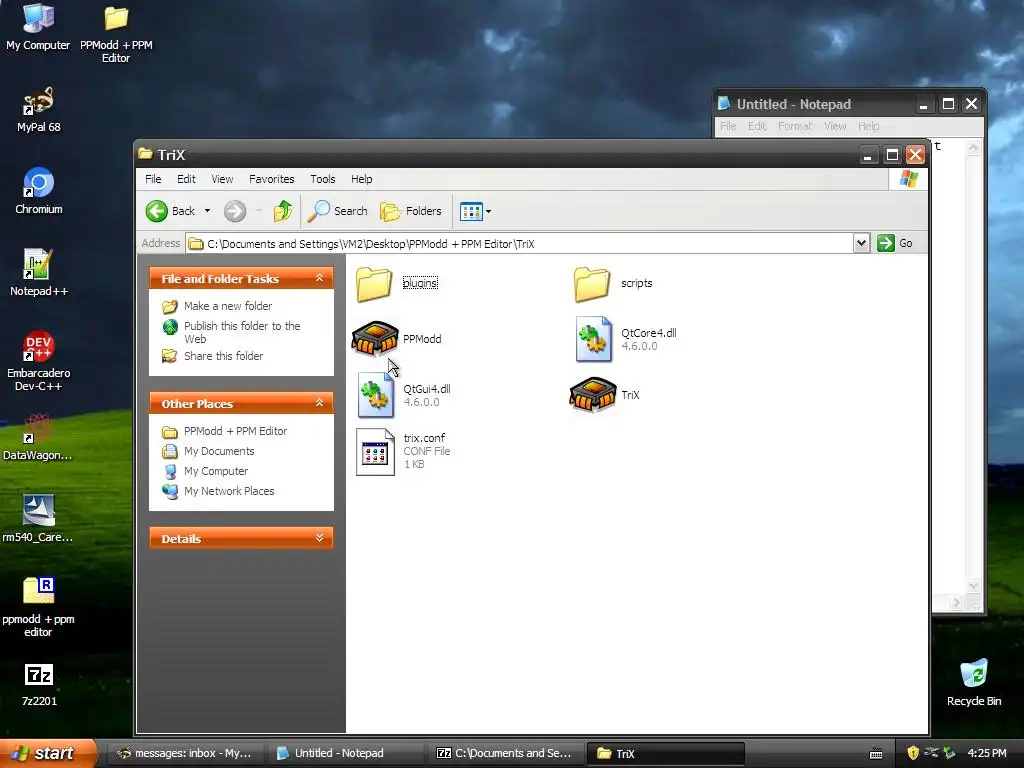Open the scripts folder
The image size is (1024, 768).
click(592, 284)
